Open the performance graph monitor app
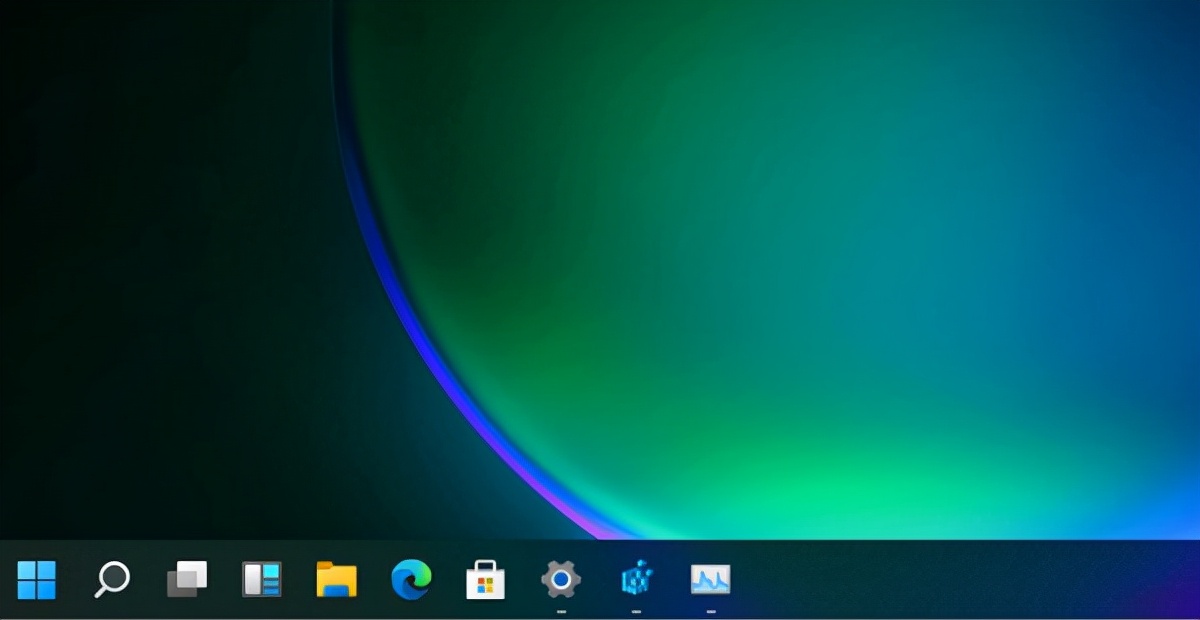This screenshot has width=1200, height=620. [711, 579]
